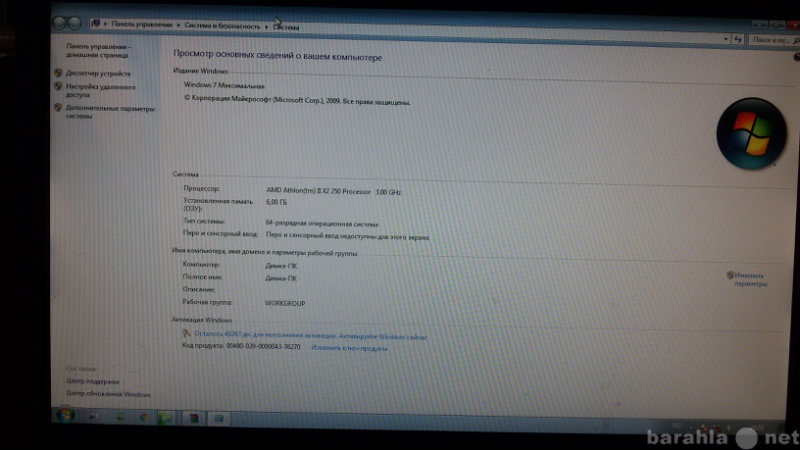The width and height of the screenshot is (800, 450).
Task: Go to Система и безопасность breadcrumb
Action: click(222, 26)
